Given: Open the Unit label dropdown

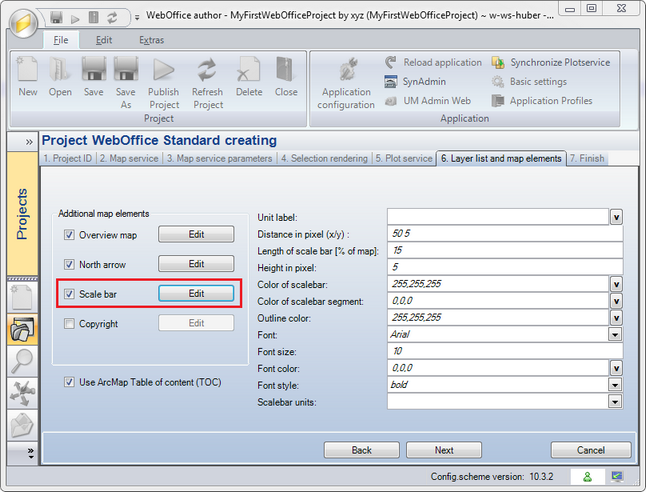Looking at the screenshot, I should tap(616, 217).
